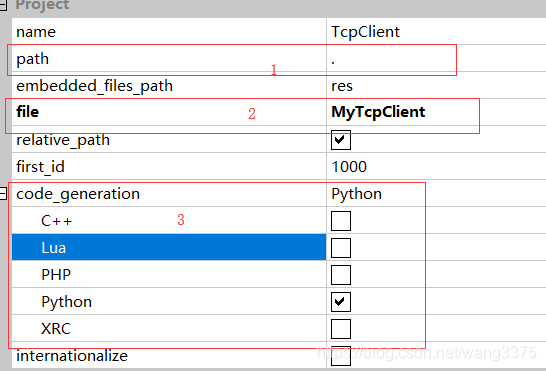Select the path property label
Image resolution: width=546 pixels, height=371 pixels.
coord(32,59)
